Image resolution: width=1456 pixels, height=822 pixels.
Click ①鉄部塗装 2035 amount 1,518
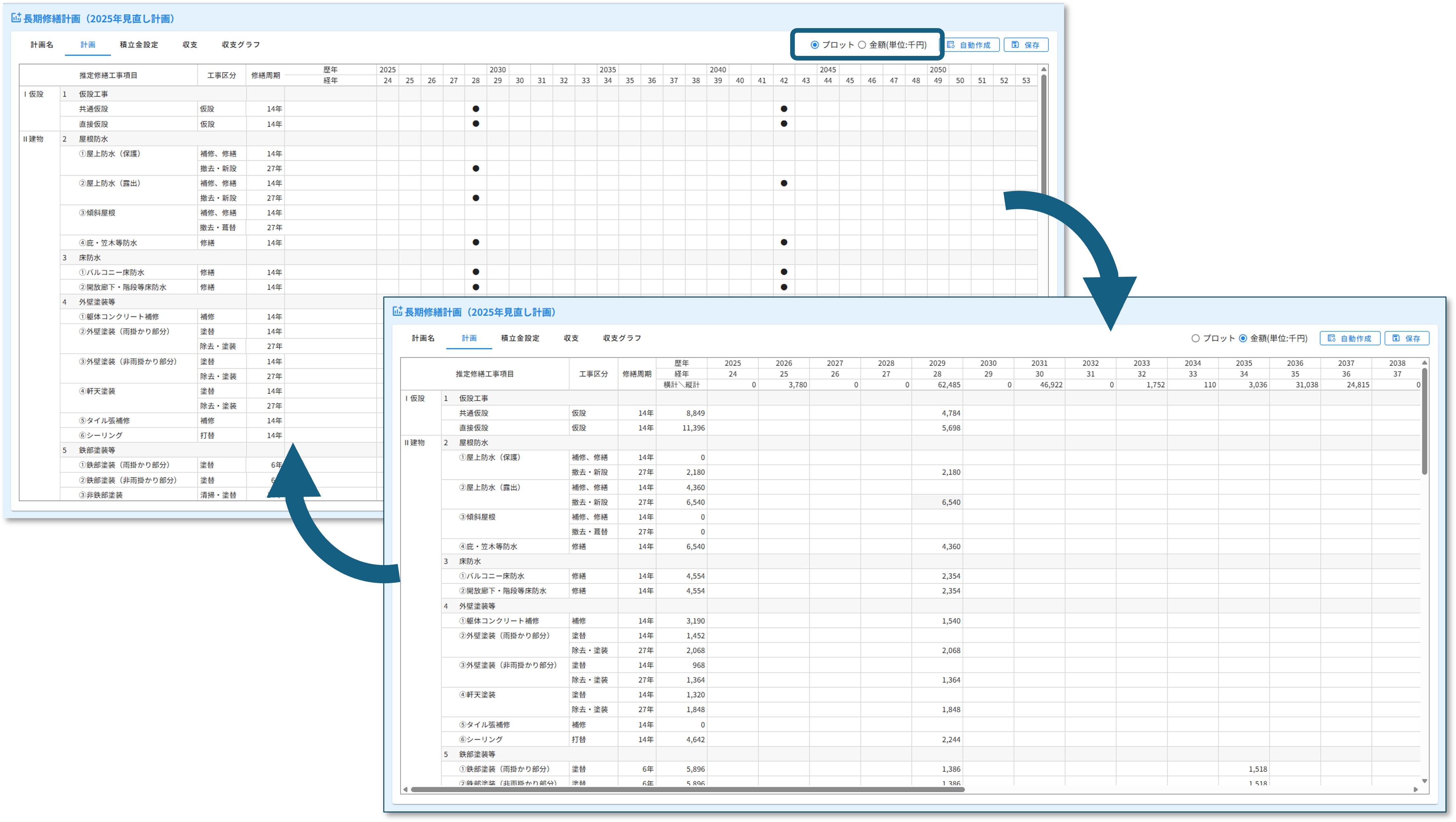pos(1258,769)
